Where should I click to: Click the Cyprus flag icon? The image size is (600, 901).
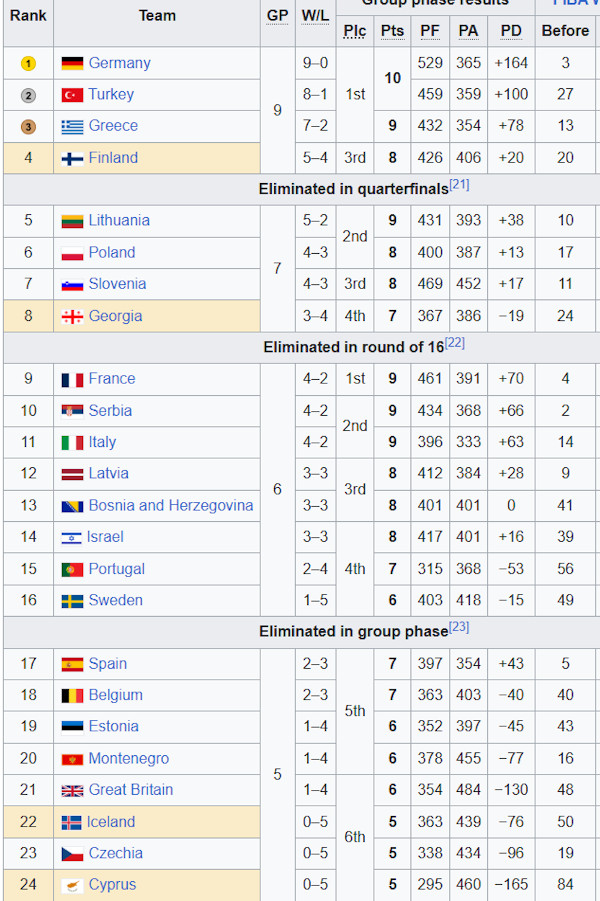72,885
